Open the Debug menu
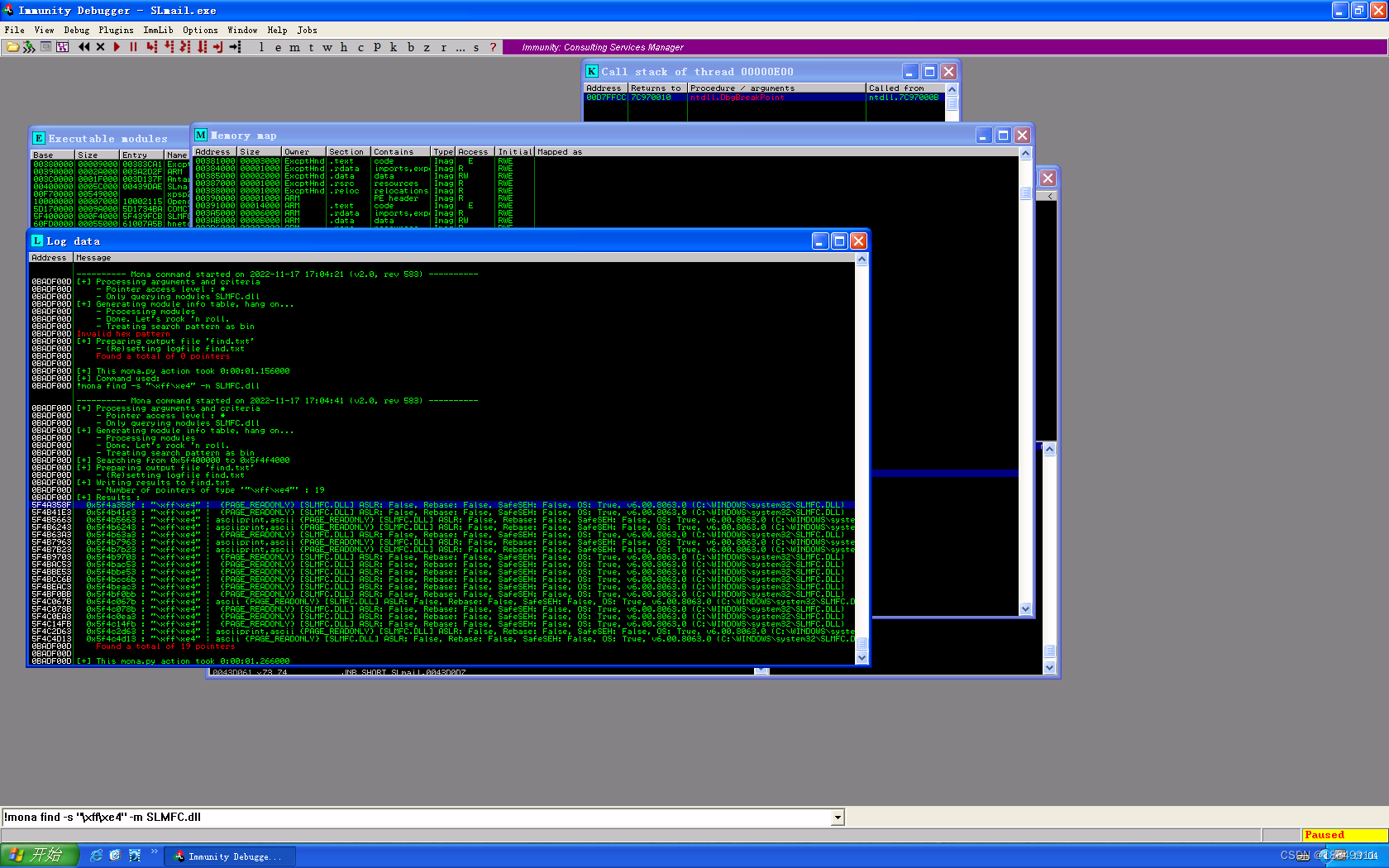The image size is (1389, 868). 76,30
